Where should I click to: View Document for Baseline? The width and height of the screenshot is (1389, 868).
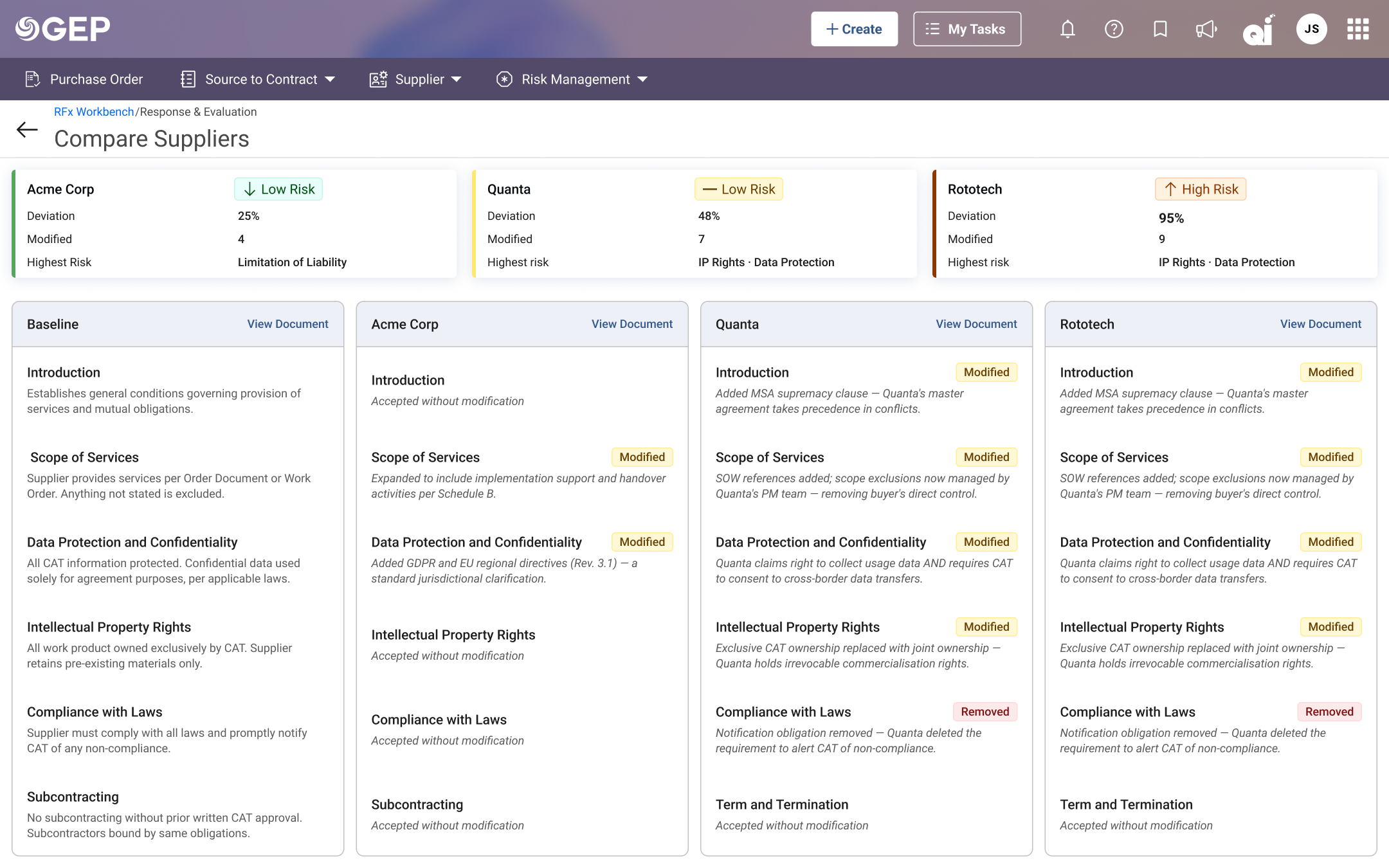287,324
